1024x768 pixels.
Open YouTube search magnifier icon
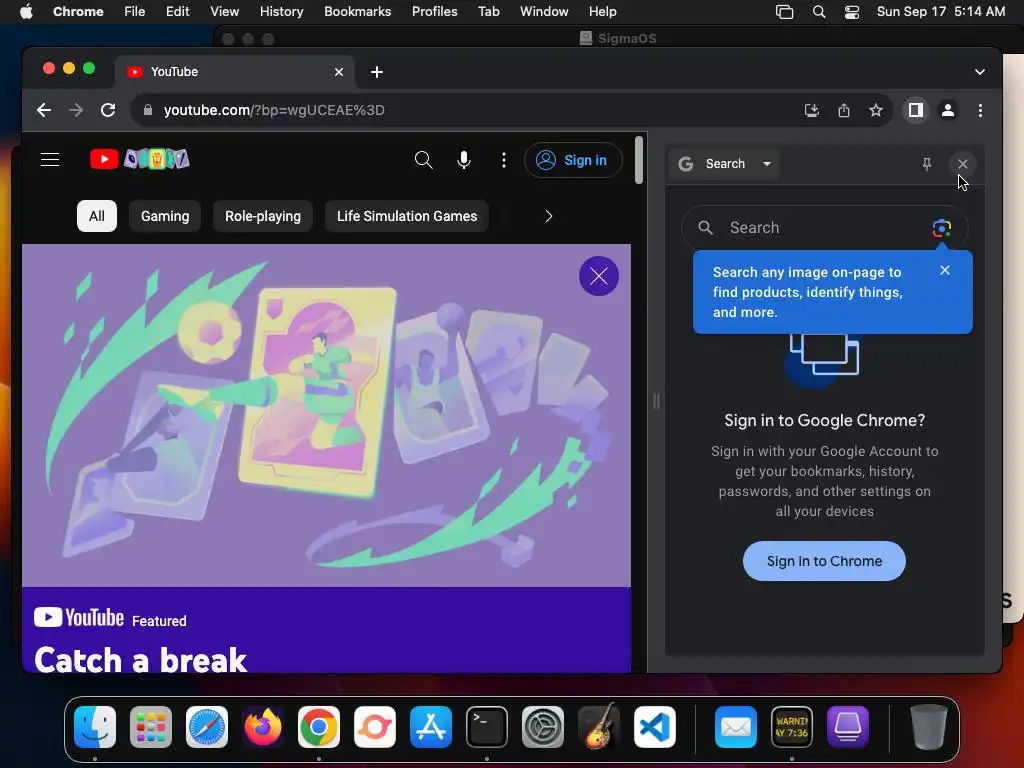[424, 160]
